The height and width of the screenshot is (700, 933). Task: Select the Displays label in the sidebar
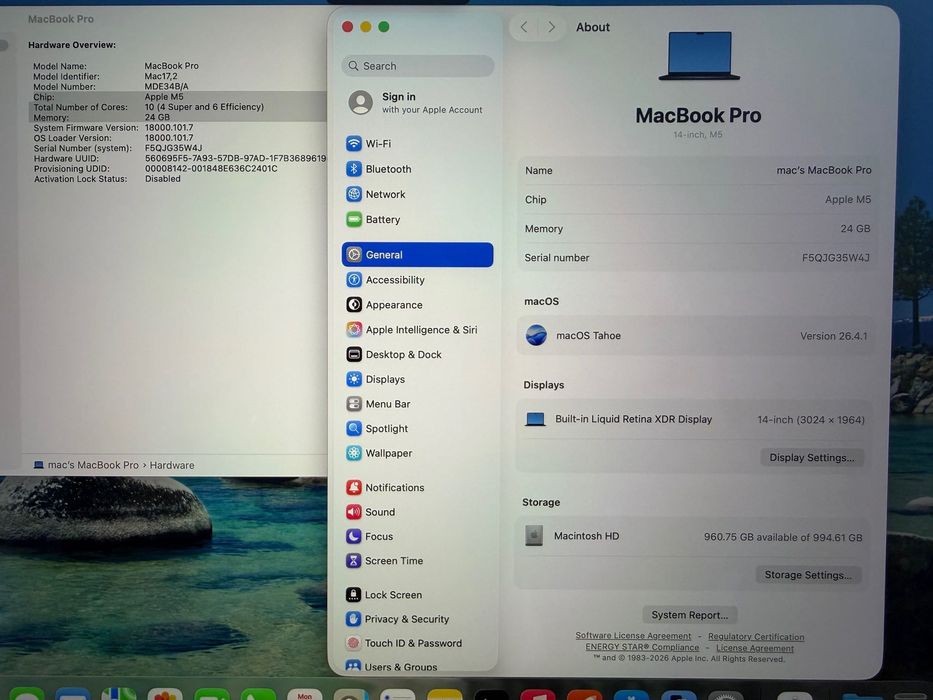[x=385, y=379]
